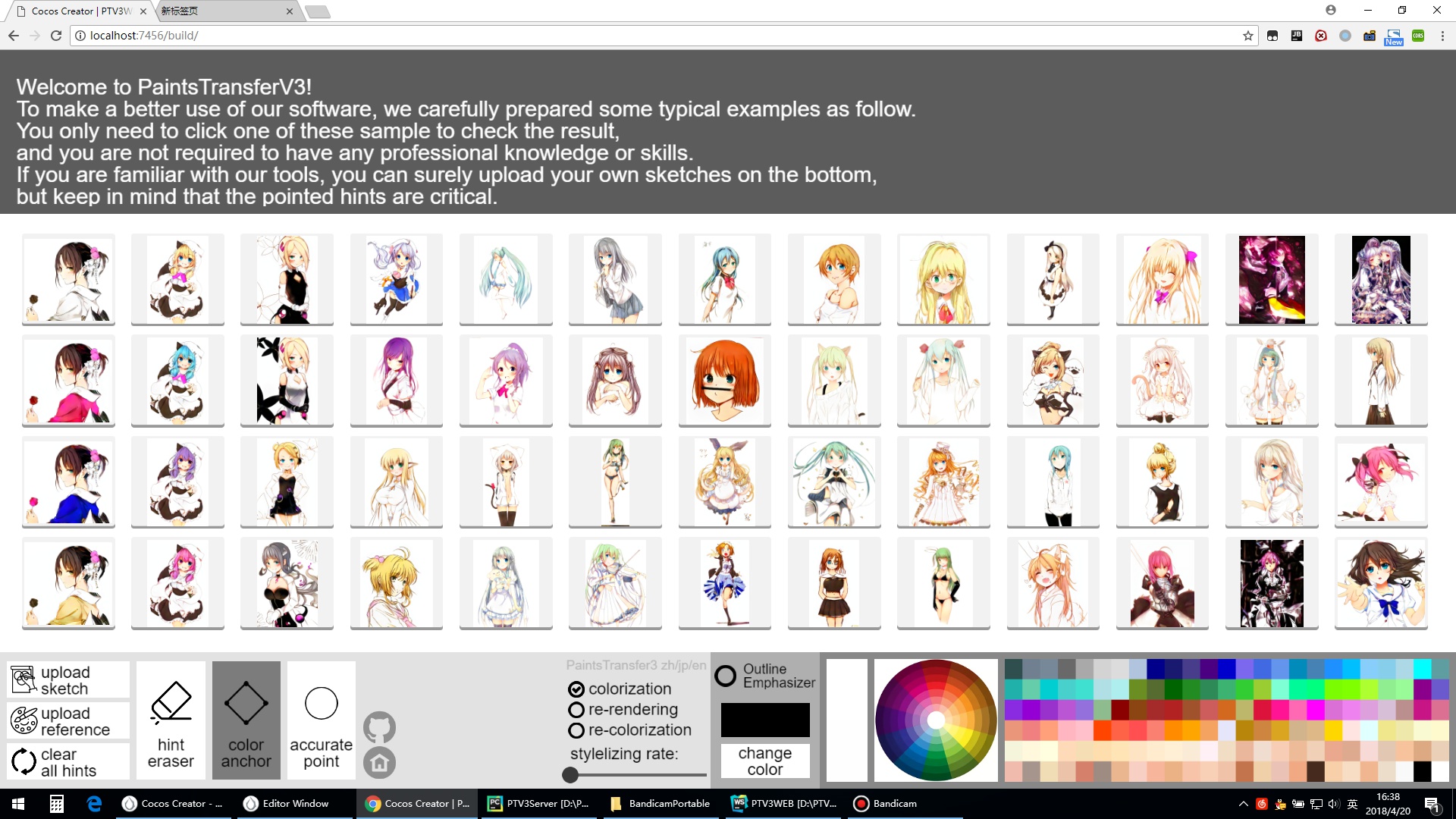Select the color anchor tool

click(x=246, y=720)
